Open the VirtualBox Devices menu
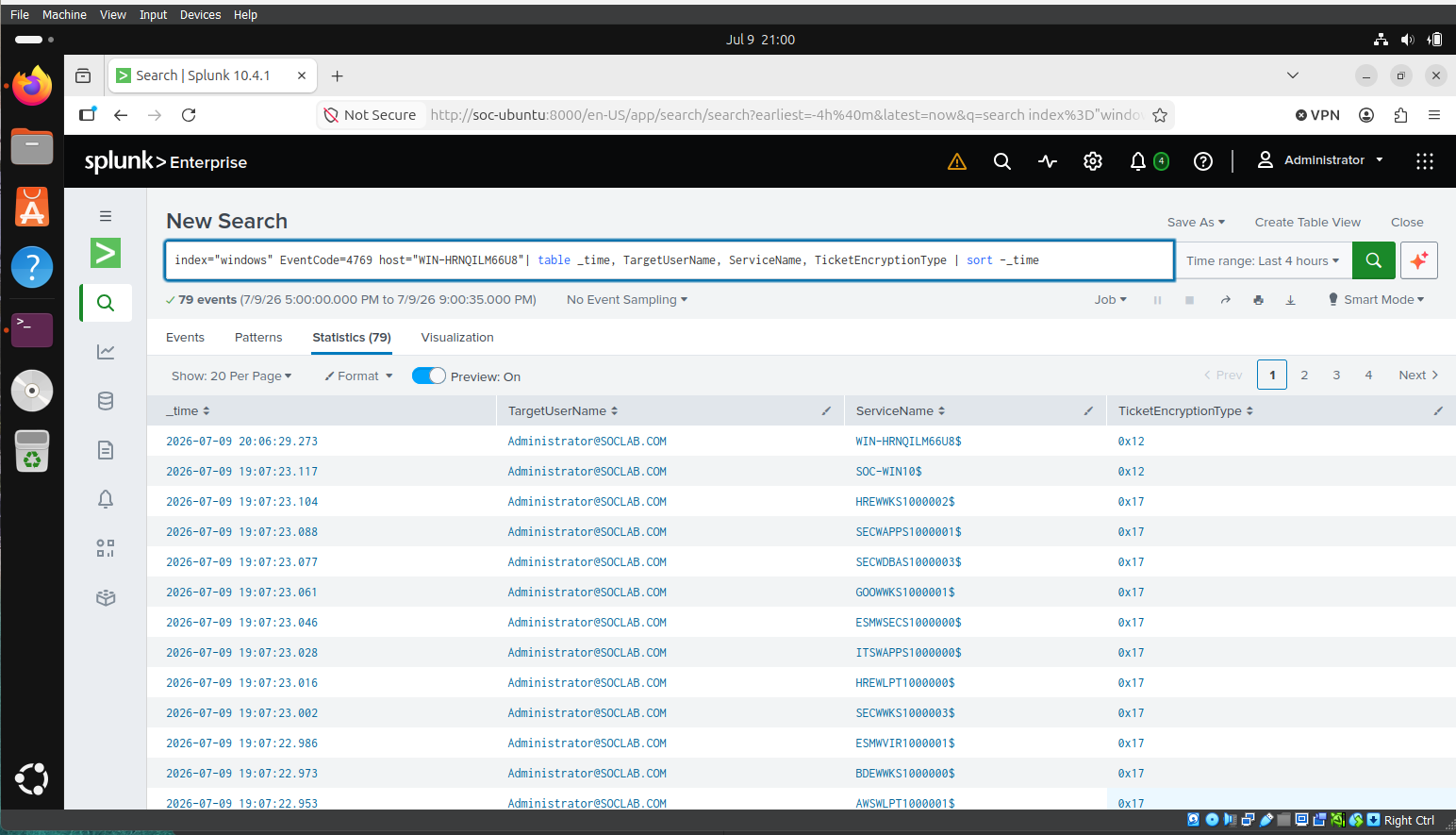This screenshot has width=1456, height=835. coord(200,14)
